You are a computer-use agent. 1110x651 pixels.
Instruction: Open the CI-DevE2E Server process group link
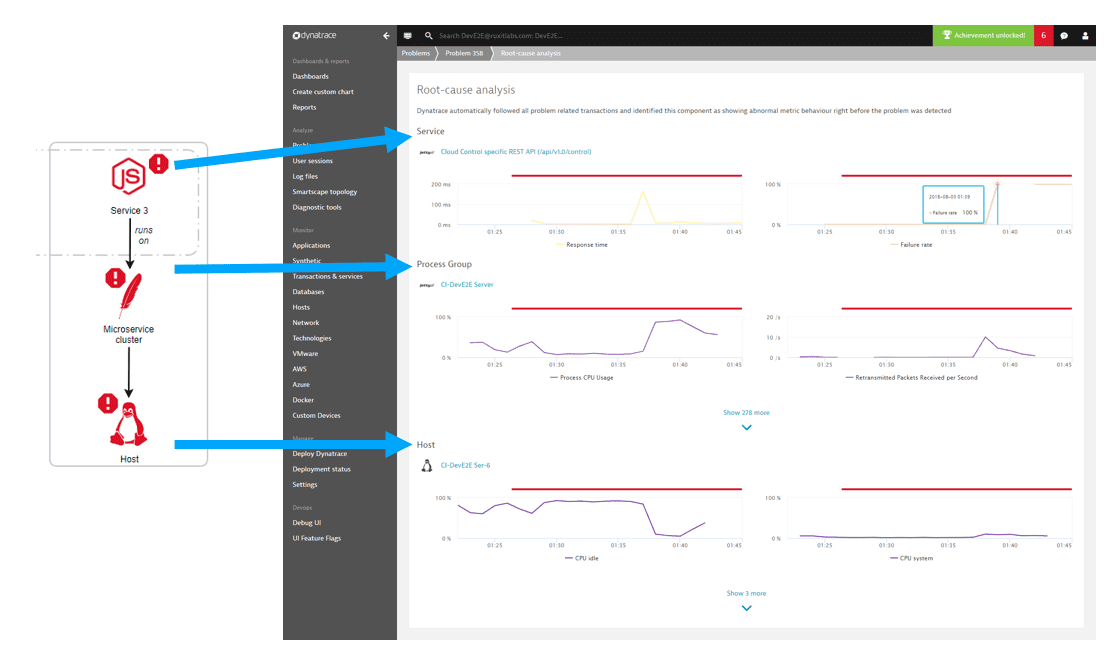[467, 285]
